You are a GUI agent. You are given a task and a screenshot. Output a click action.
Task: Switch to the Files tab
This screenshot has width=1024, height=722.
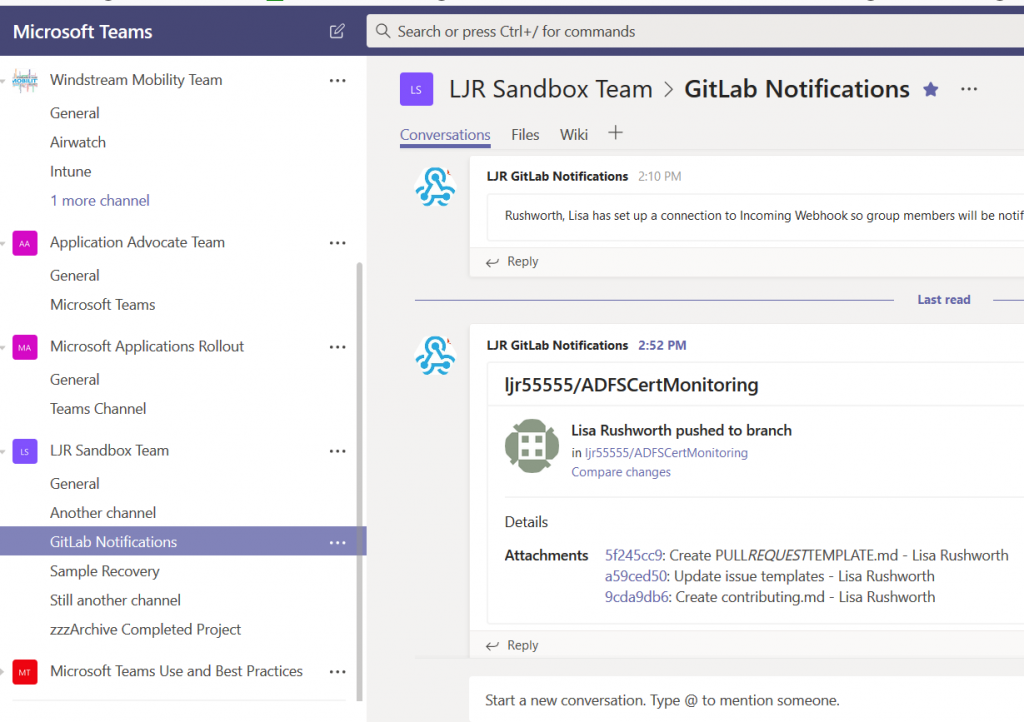point(524,134)
